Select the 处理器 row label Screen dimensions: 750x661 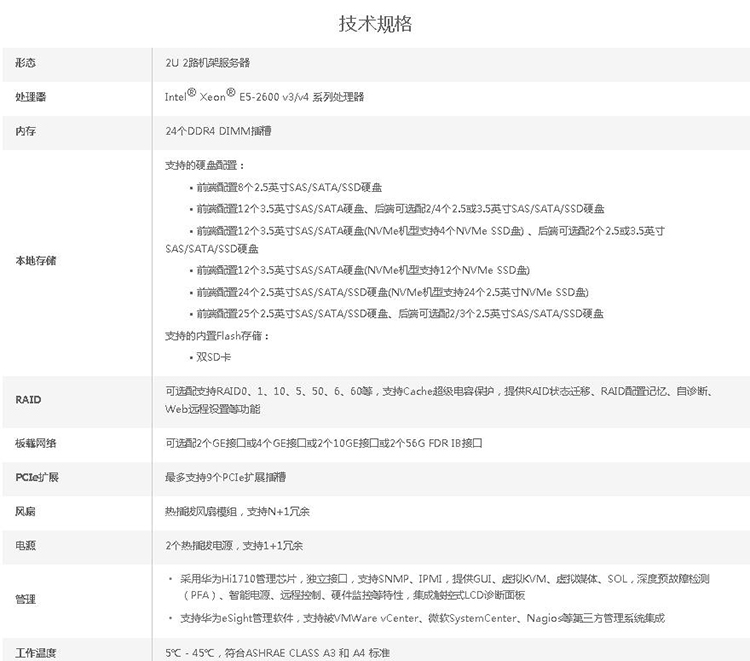click(30, 97)
